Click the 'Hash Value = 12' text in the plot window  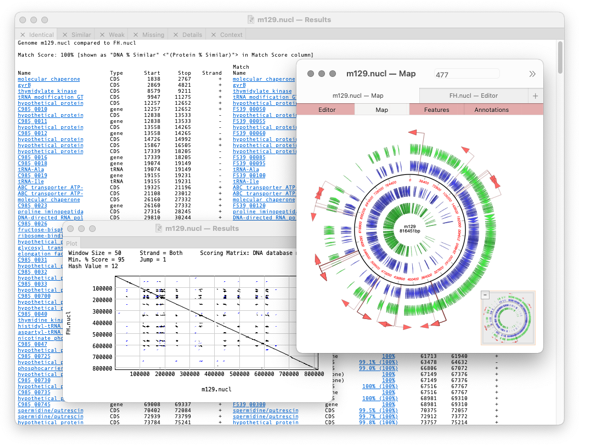click(x=93, y=266)
